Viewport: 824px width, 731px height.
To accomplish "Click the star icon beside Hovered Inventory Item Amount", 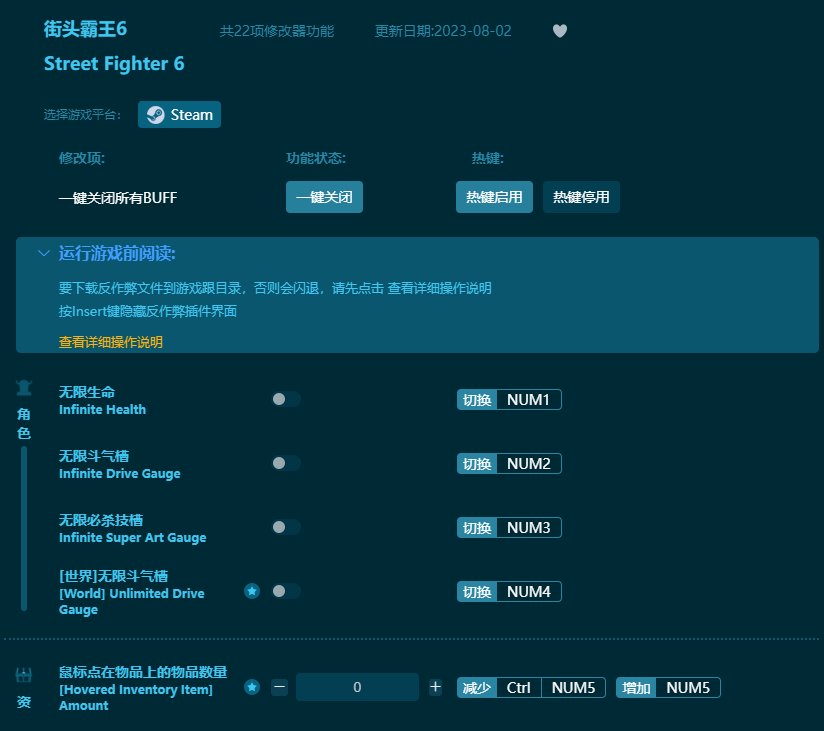I will pyautogui.click(x=251, y=688).
